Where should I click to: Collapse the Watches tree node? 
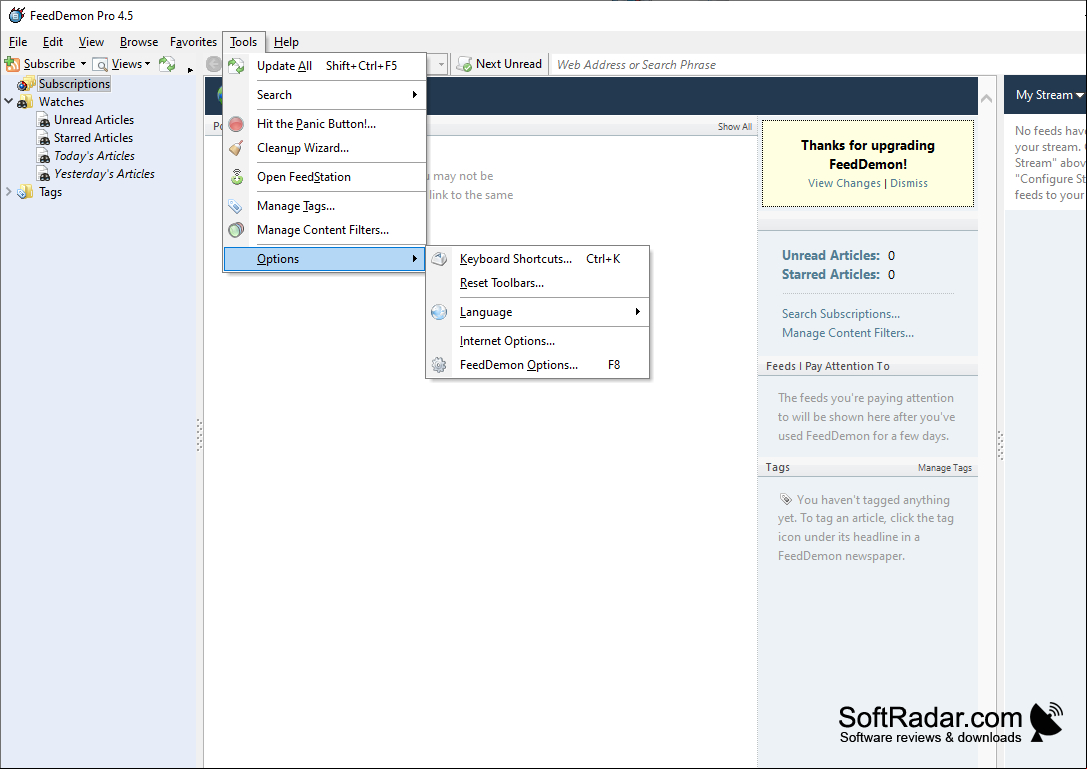coord(8,101)
